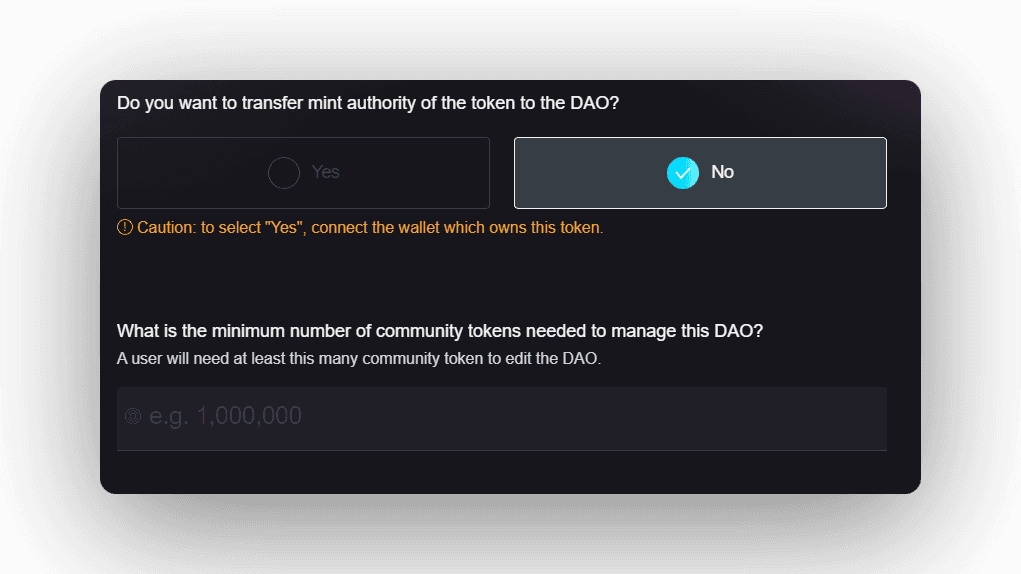
Task: Click the orange caution message about connecting wallet
Action: [x=370, y=227]
